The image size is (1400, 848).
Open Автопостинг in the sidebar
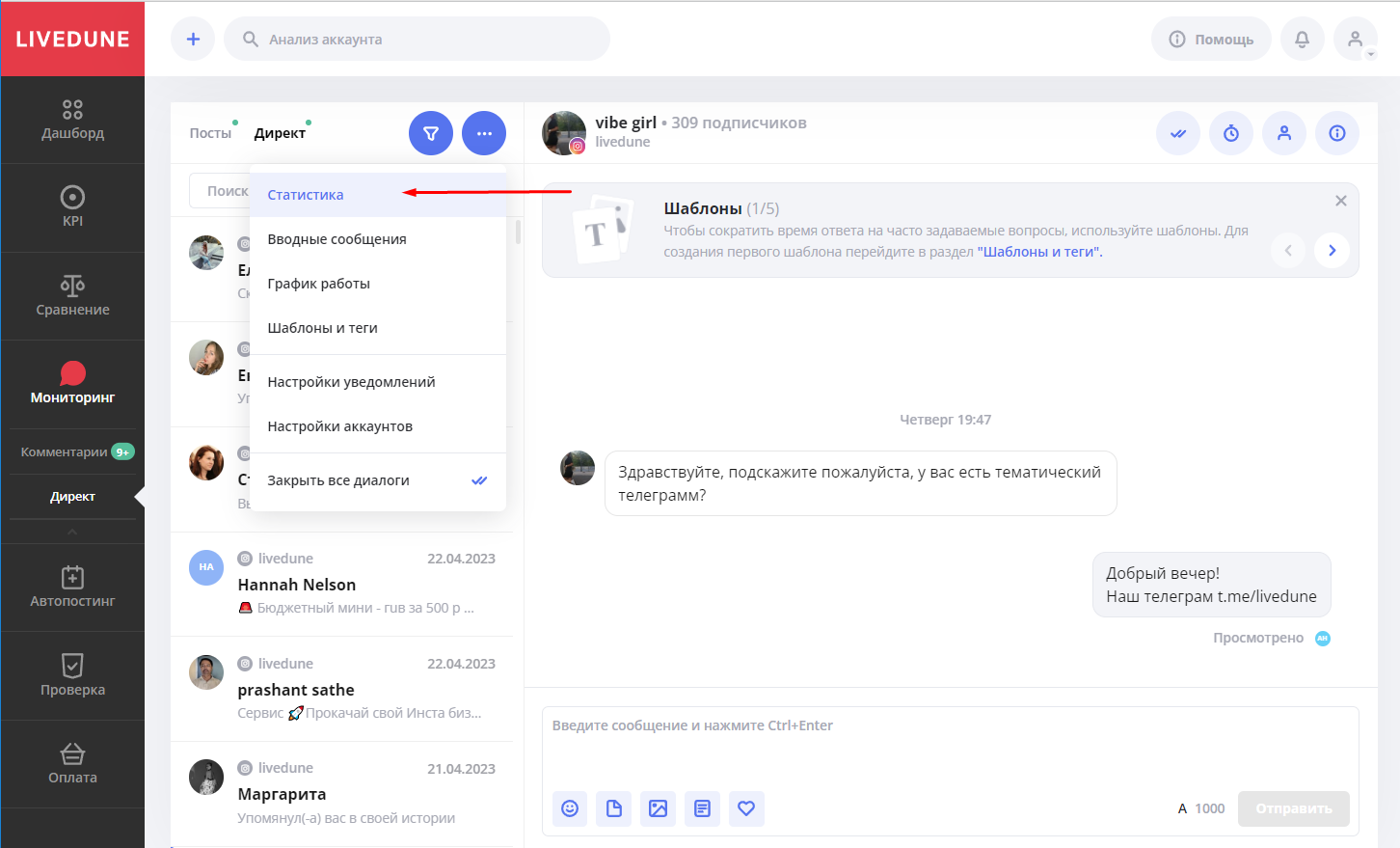click(x=72, y=588)
